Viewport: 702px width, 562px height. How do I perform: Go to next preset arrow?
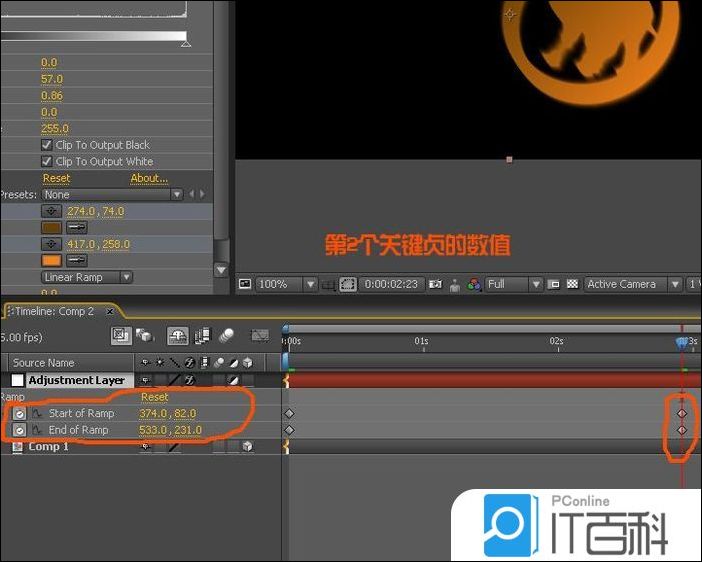202,194
